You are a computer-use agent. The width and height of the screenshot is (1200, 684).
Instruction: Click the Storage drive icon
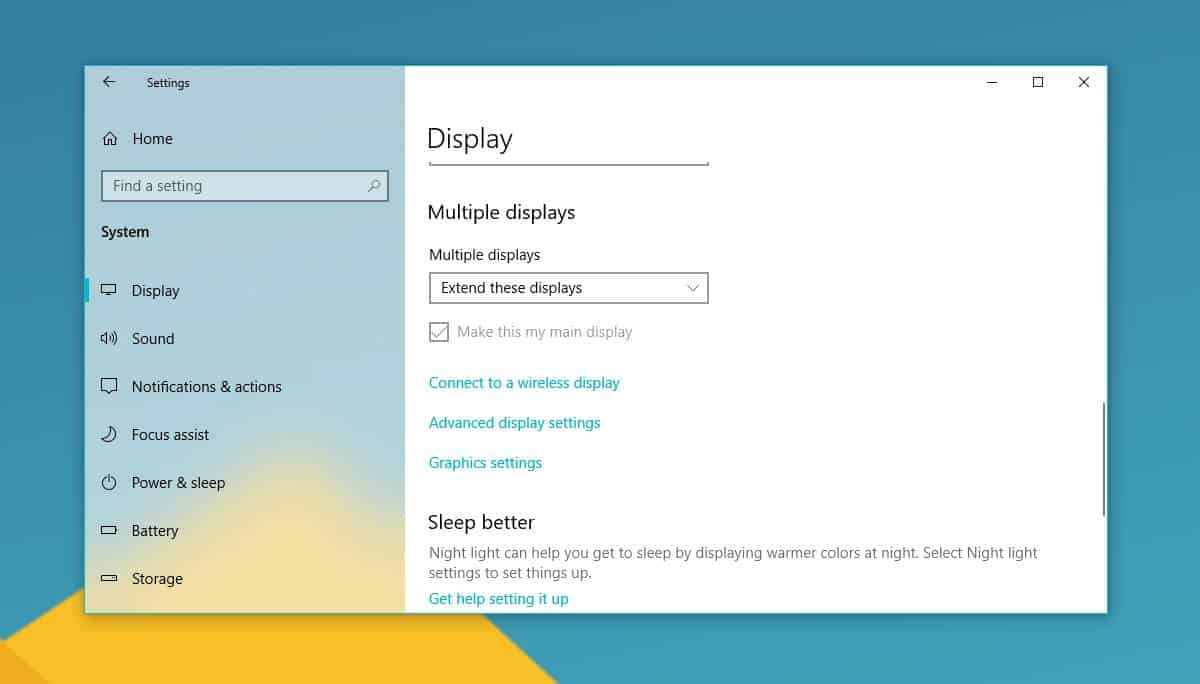coord(109,578)
